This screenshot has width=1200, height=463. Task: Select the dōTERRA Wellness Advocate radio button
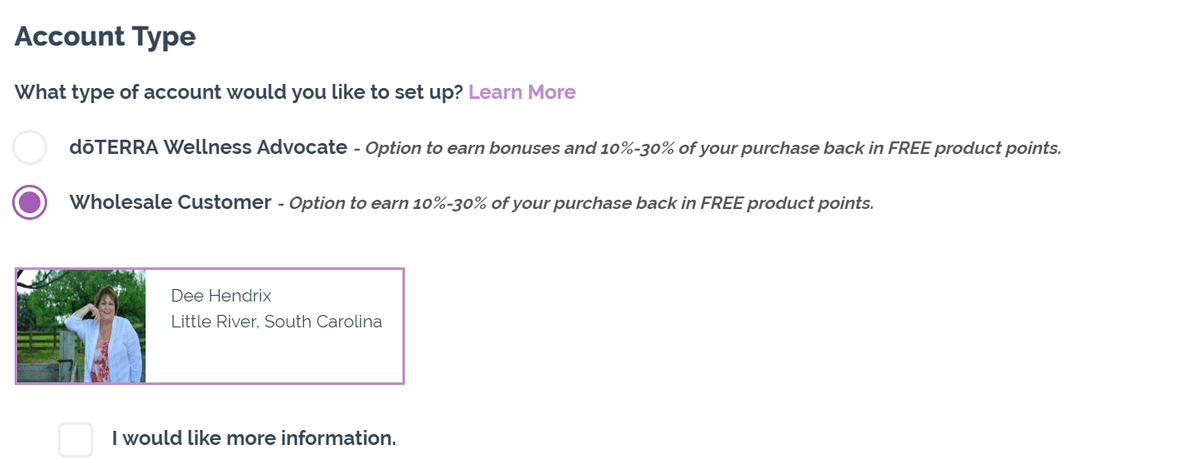(x=30, y=147)
